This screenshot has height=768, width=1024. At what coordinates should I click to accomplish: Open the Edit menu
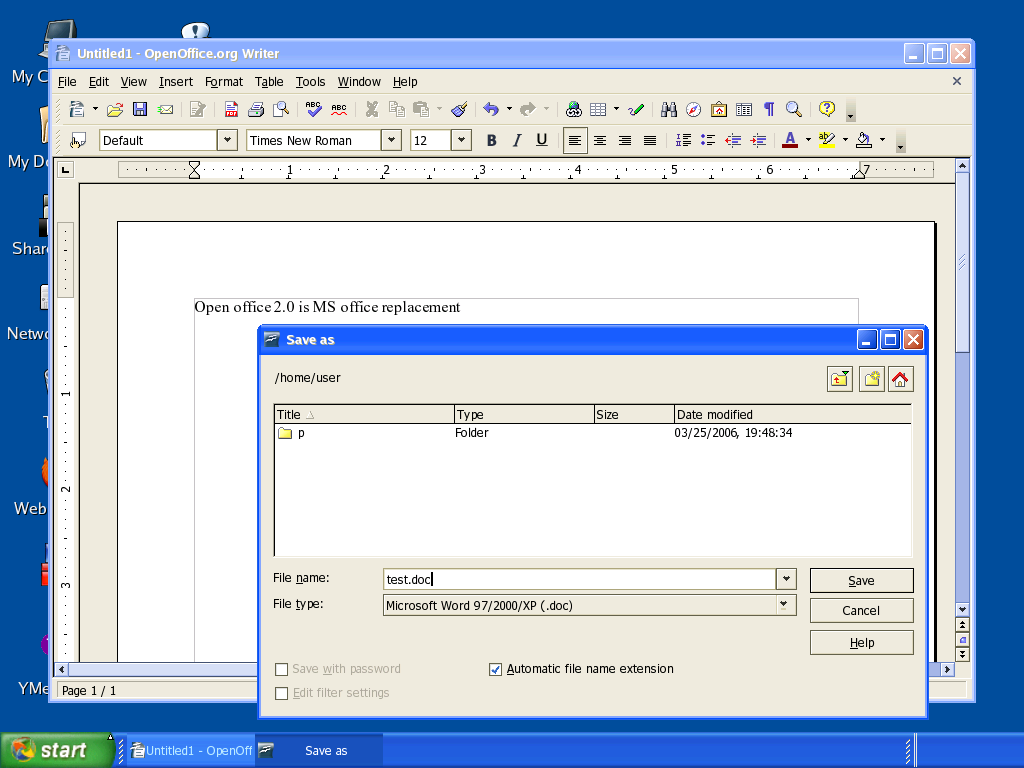[99, 82]
